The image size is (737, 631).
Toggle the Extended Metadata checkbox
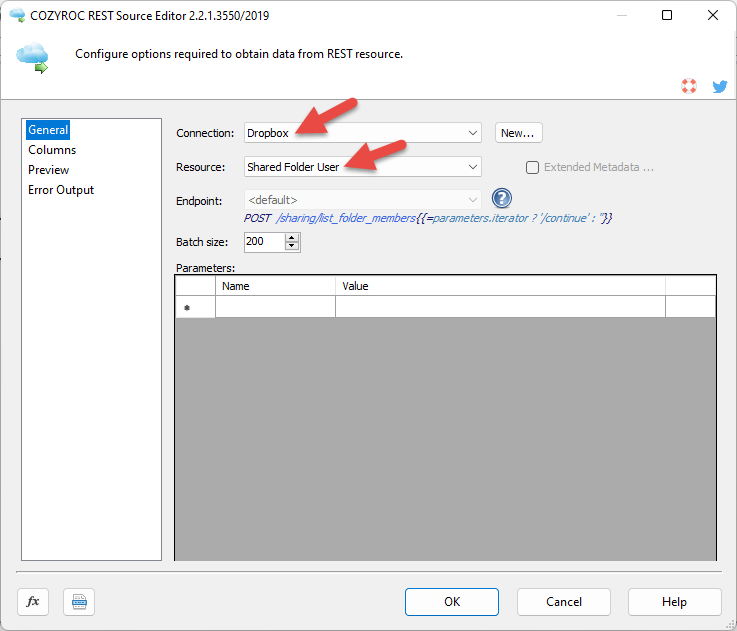(532, 167)
